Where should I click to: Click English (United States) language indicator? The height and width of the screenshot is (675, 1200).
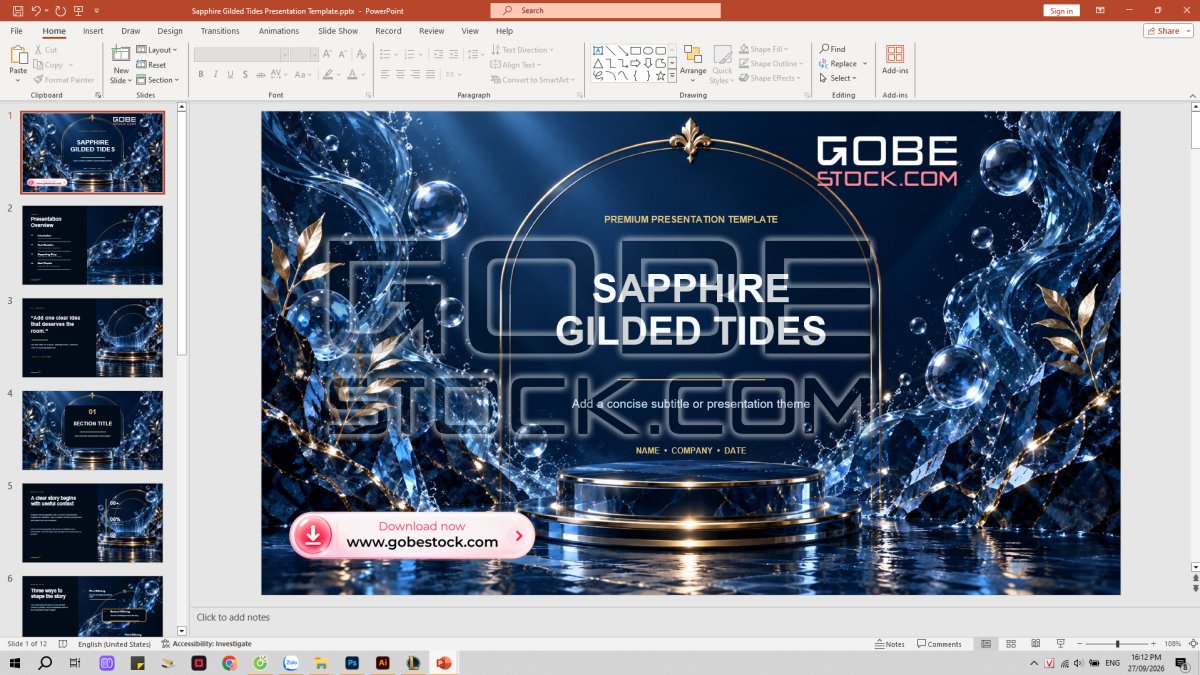point(114,643)
